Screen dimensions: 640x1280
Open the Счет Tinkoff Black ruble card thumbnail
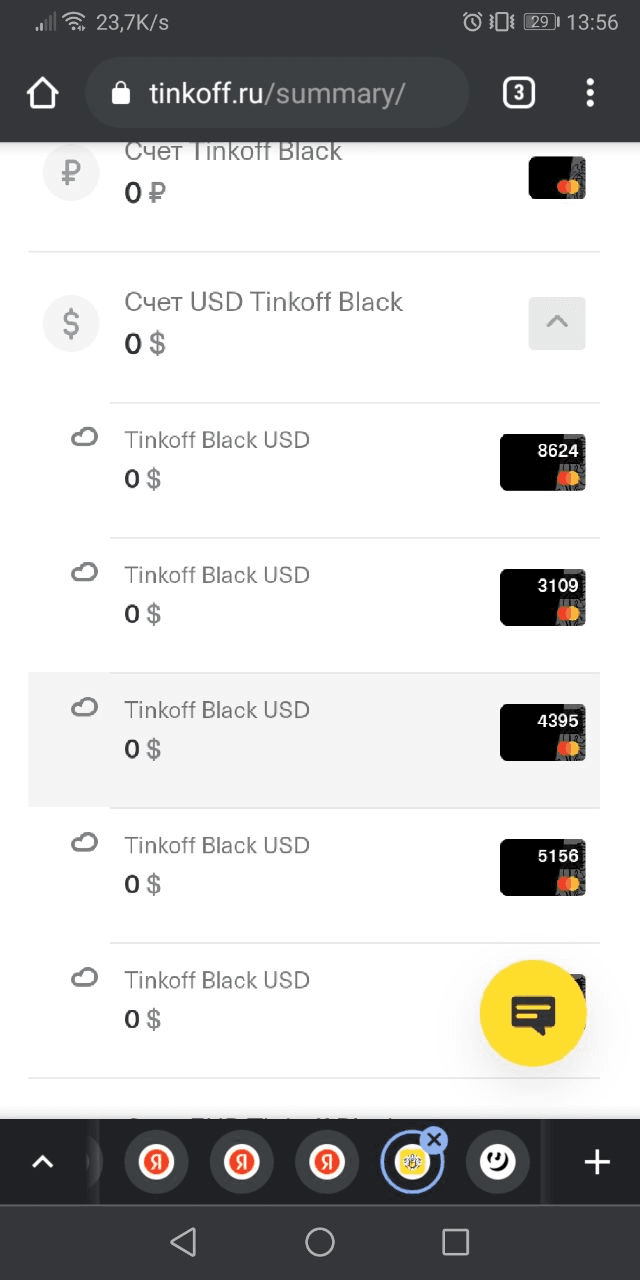tap(557, 177)
